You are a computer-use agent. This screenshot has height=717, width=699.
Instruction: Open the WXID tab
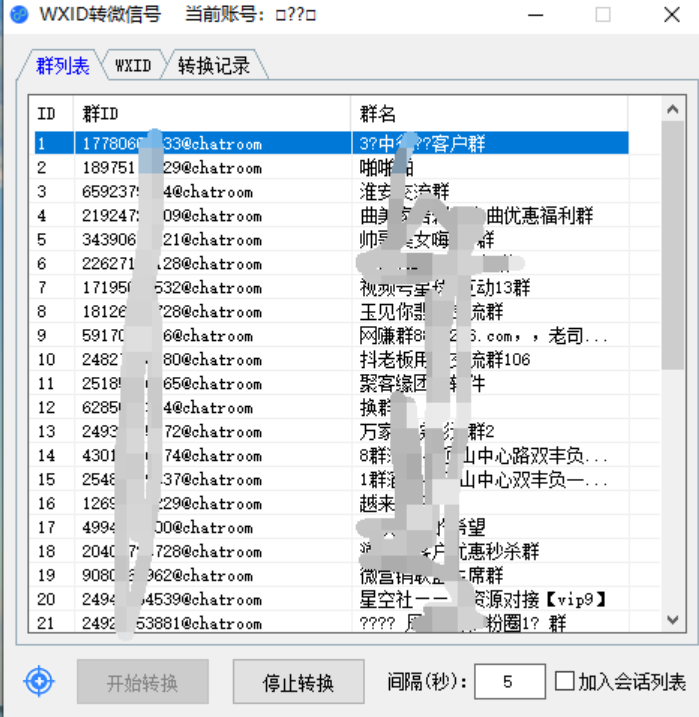tap(133, 66)
